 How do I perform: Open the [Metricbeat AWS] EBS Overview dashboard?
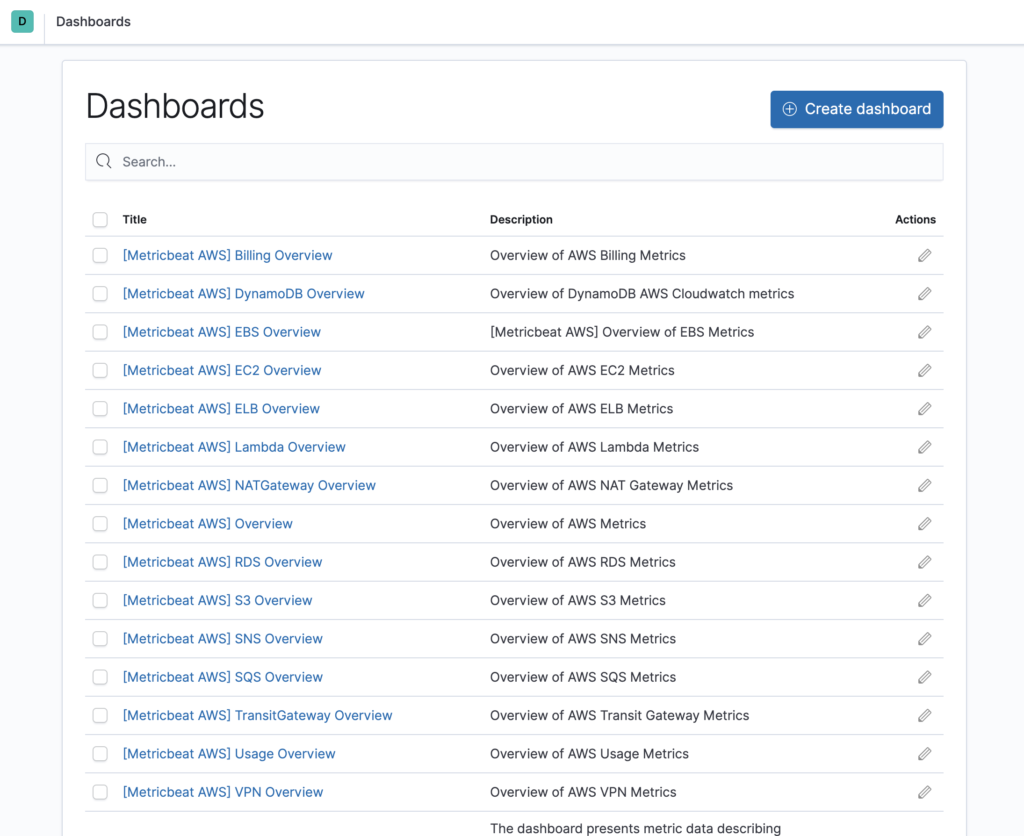coord(221,331)
